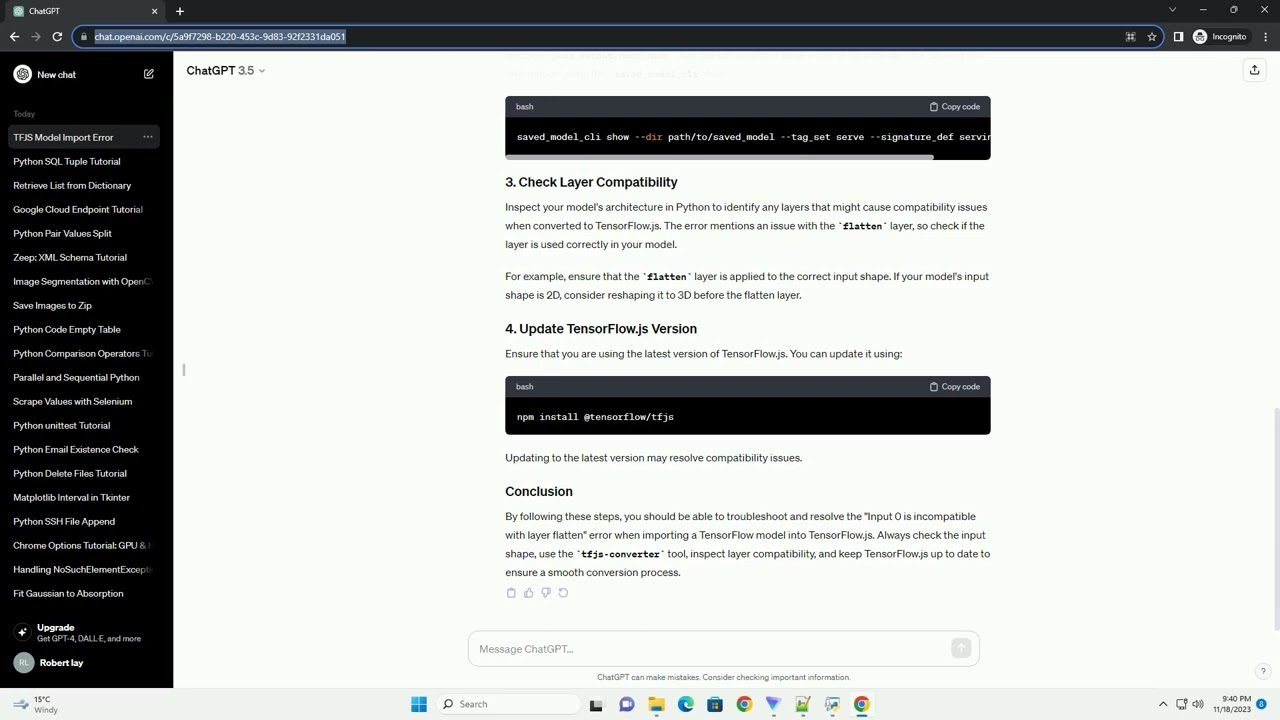Copy the response with clipboard icon
1280x720 pixels.
click(x=511, y=593)
